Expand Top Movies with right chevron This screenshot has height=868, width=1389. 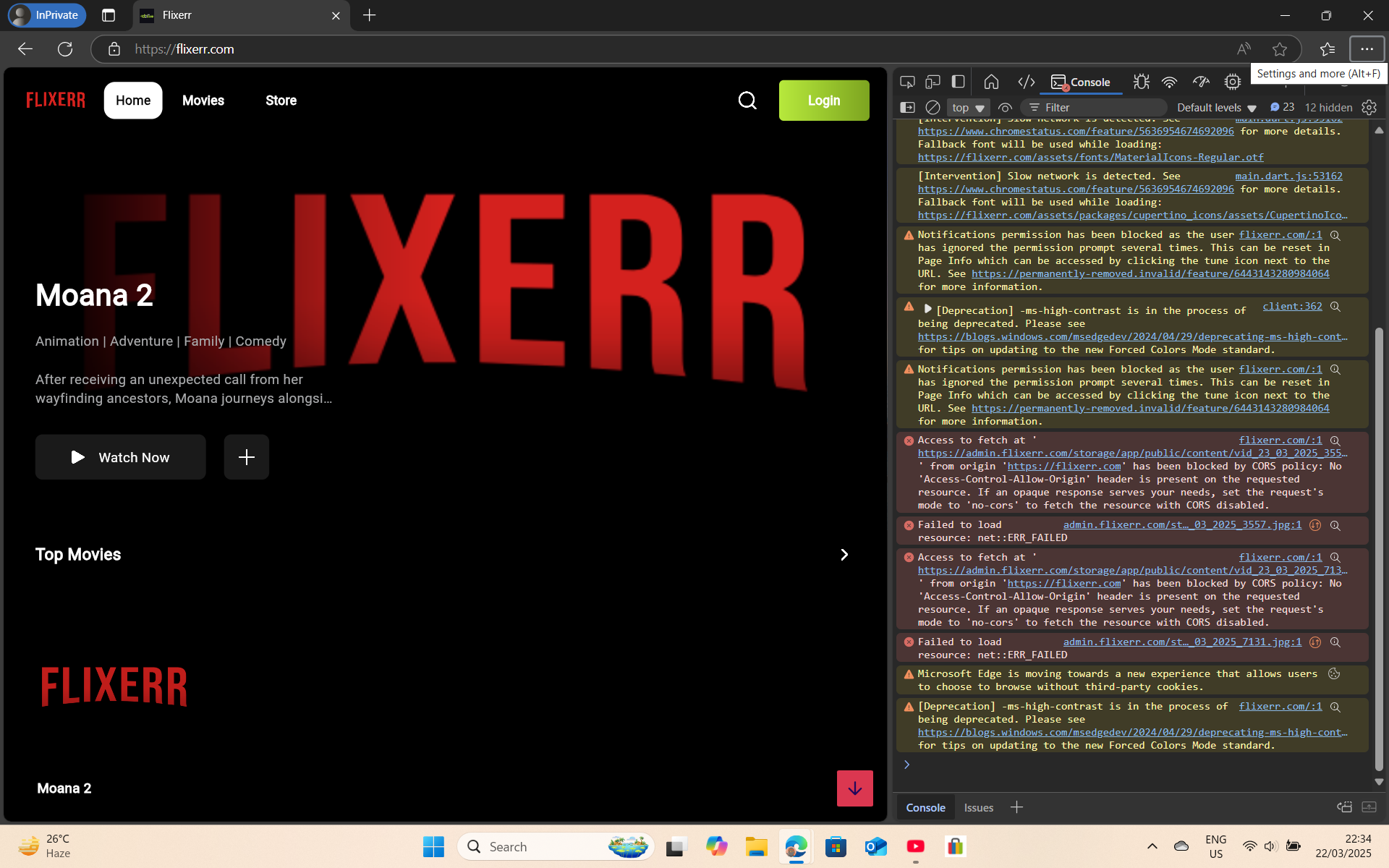pyautogui.click(x=844, y=555)
